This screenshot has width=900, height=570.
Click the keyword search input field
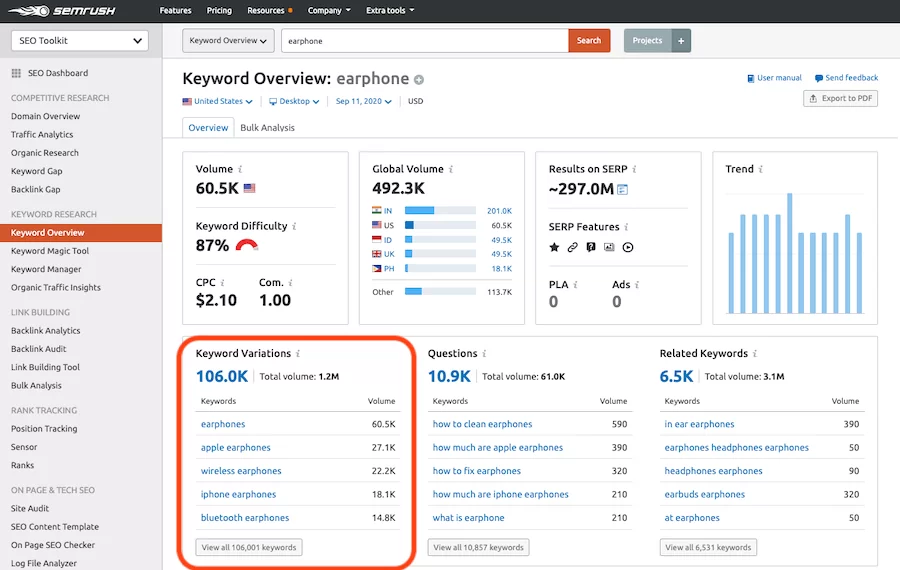(424, 41)
